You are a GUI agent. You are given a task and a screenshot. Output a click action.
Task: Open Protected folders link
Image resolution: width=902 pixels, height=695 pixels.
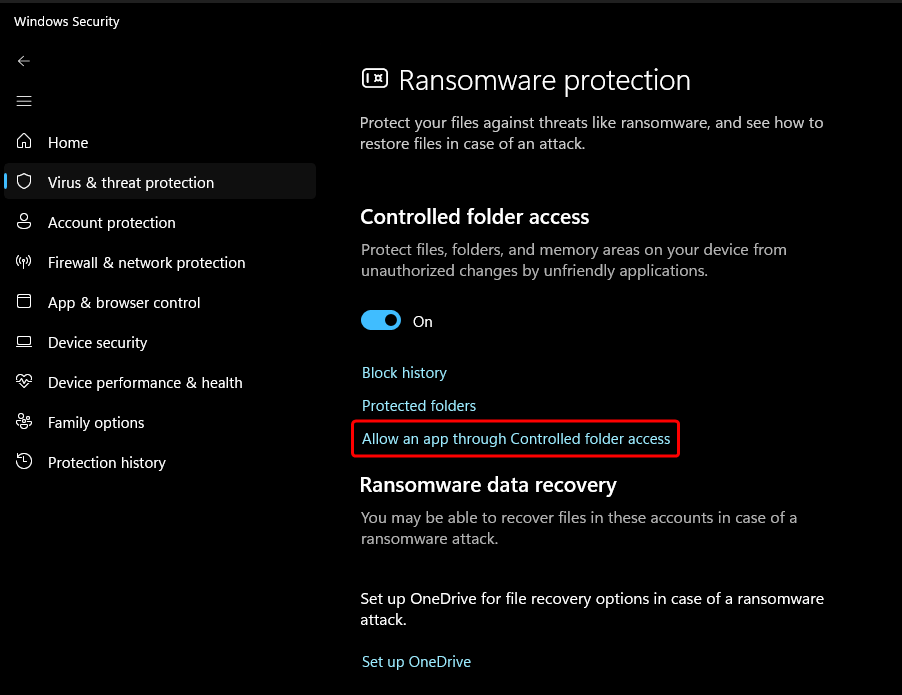coord(419,406)
